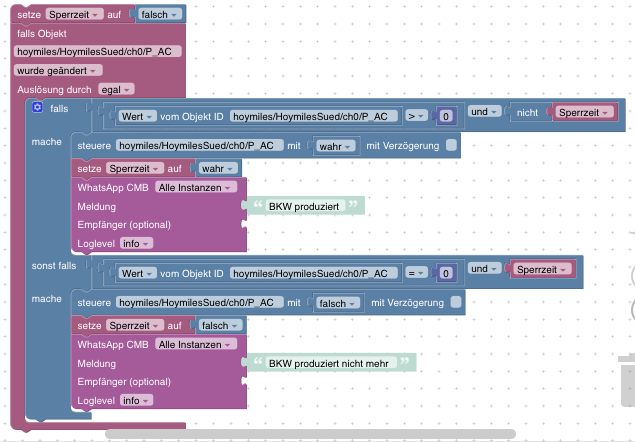Image resolution: width=635 pixels, height=442 pixels.
Task: Open the 'Sperrzeit' dropdown after 'nicht'
Action: point(584,113)
